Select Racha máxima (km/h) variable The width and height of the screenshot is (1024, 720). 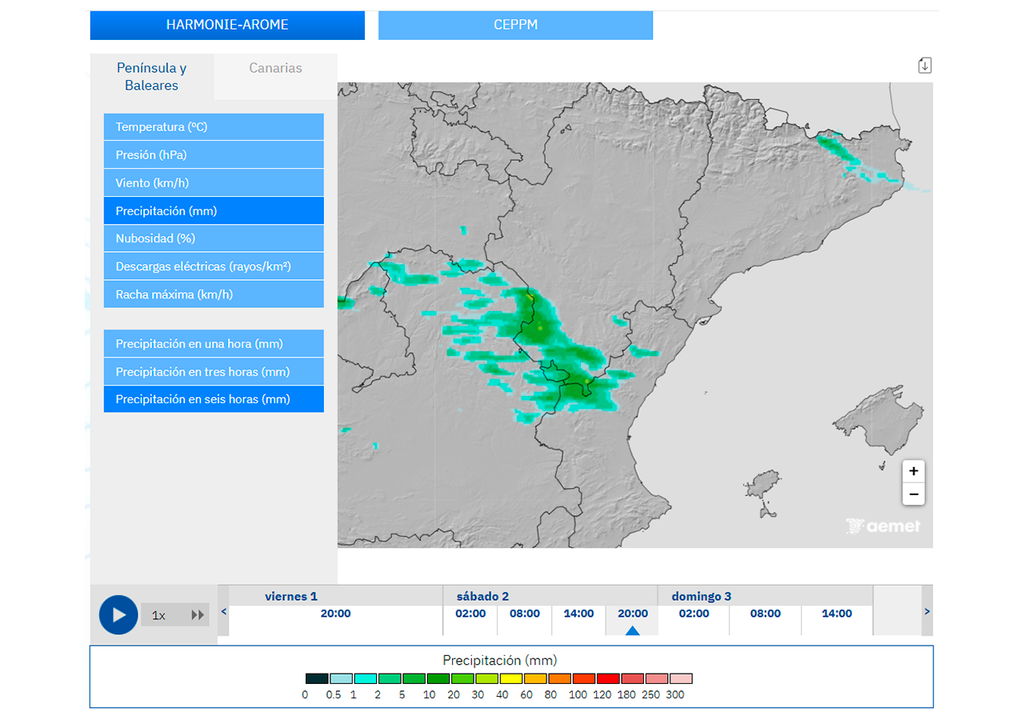[214, 295]
